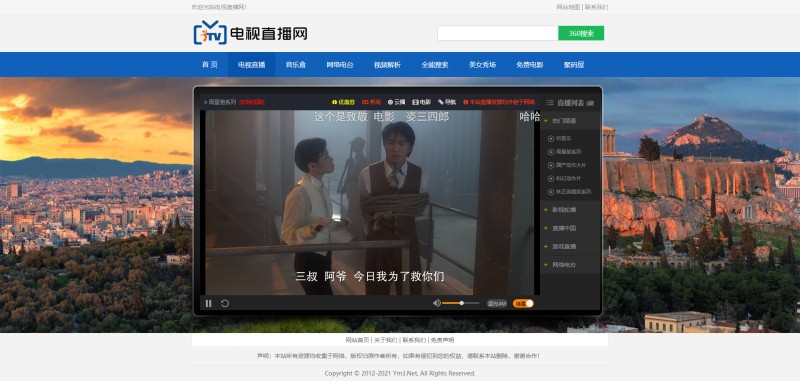Open 美女秀场 in the navigation bar

point(482,65)
